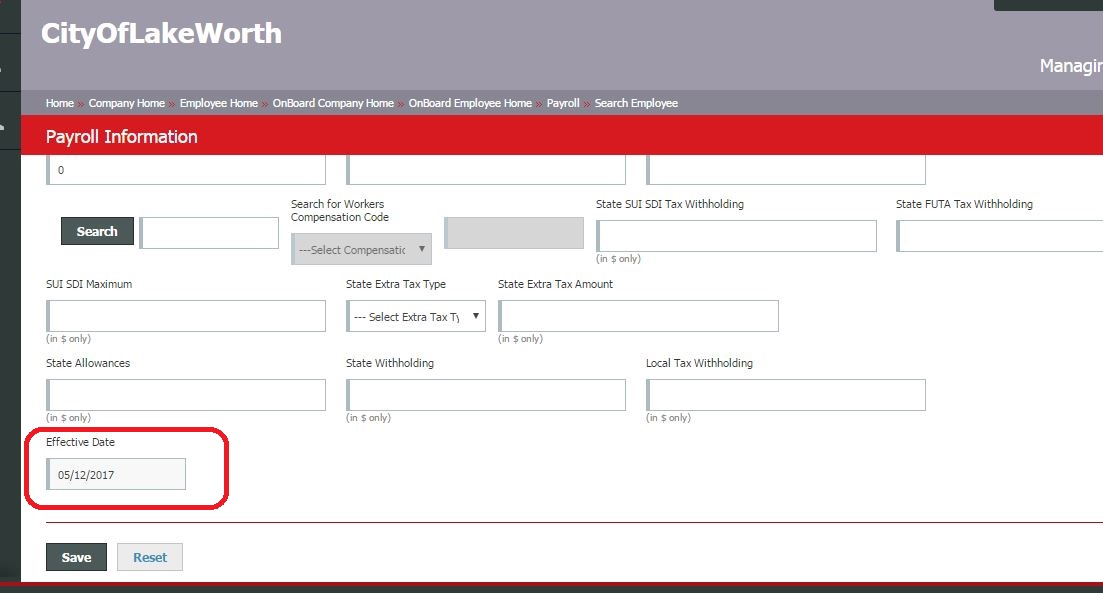Focus State SUI SDI Tax Withholding field
Screen dimensions: 1103x593
click(x=737, y=236)
